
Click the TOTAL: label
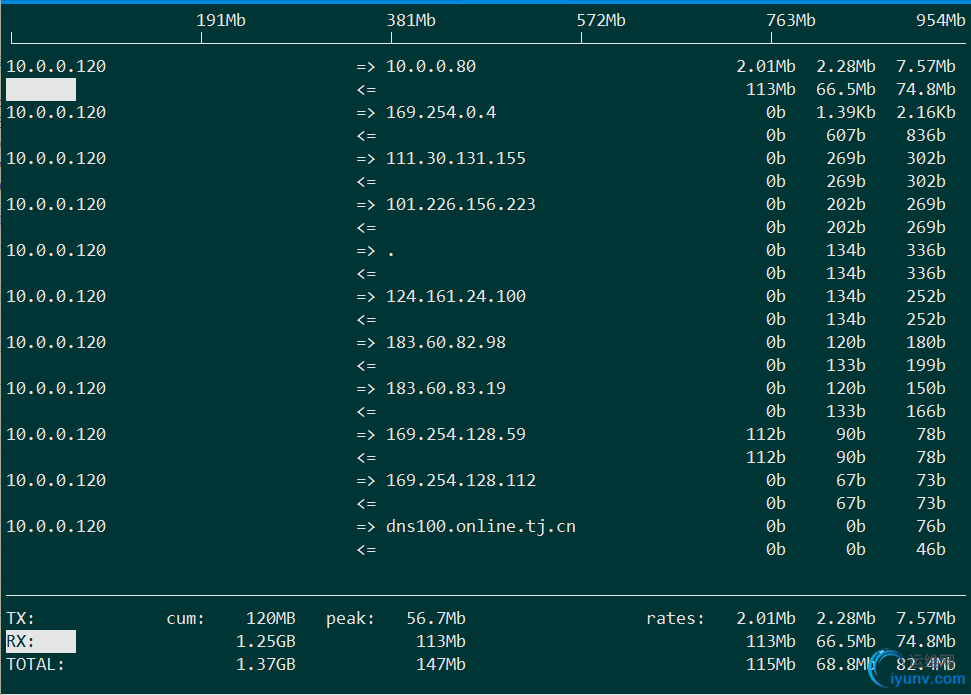tap(36, 664)
